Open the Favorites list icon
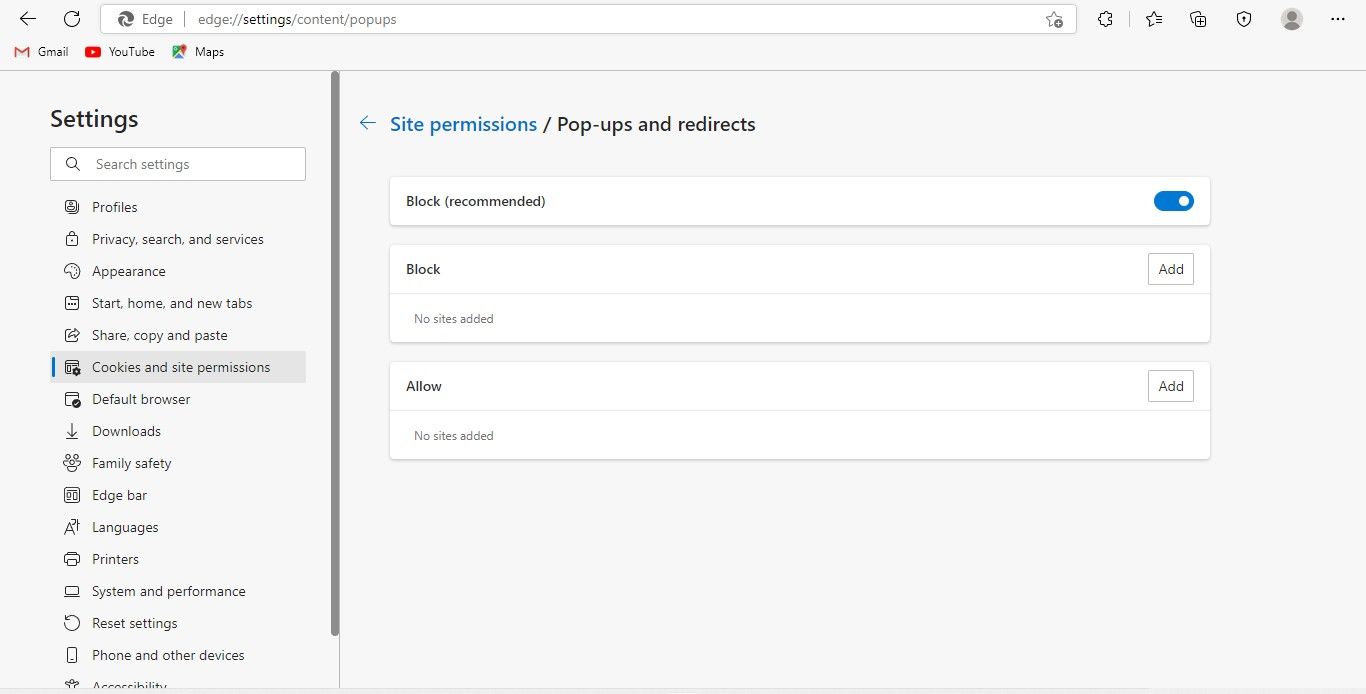1366x694 pixels. tap(1154, 19)
